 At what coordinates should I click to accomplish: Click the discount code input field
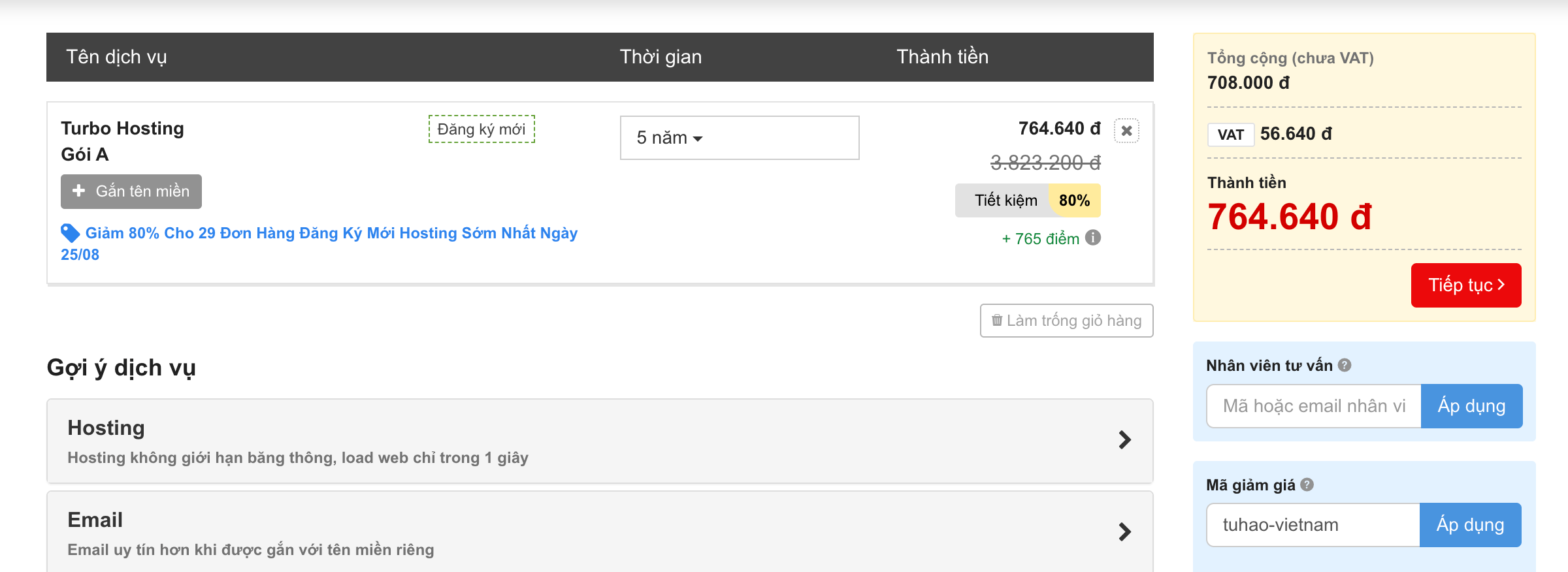[1312, 525]
